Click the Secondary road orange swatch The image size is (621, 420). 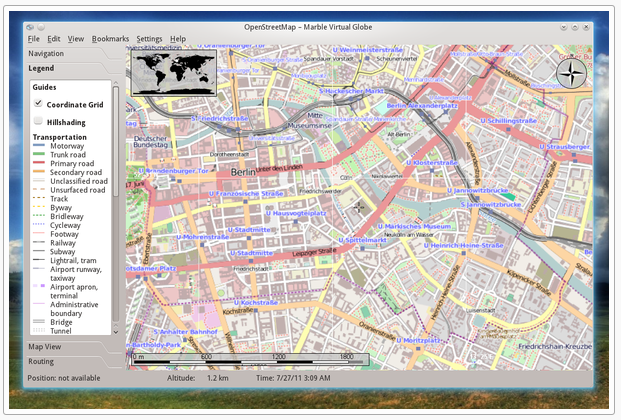[39, 172]
